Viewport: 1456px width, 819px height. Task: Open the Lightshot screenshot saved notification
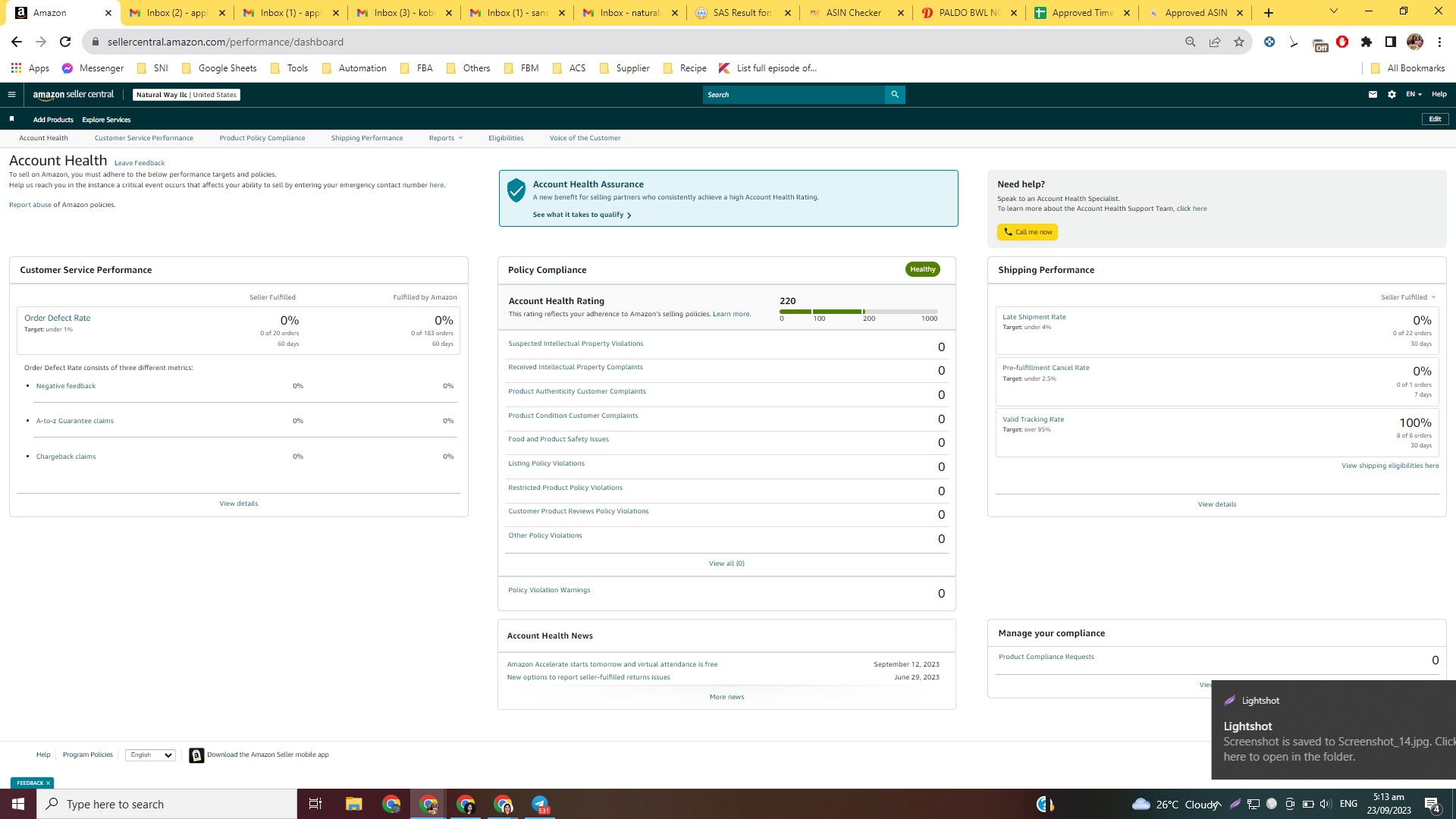(1334, 730)
